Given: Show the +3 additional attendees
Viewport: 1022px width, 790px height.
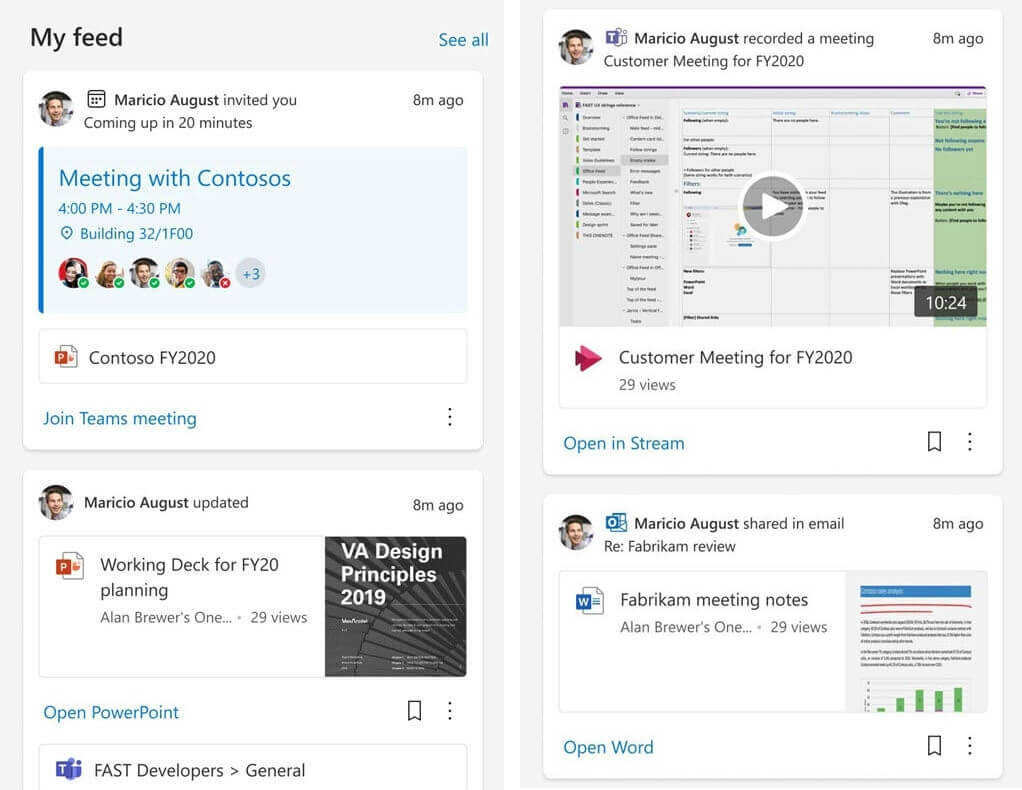Looking at the screenshot, I should (x=251, y=274).
